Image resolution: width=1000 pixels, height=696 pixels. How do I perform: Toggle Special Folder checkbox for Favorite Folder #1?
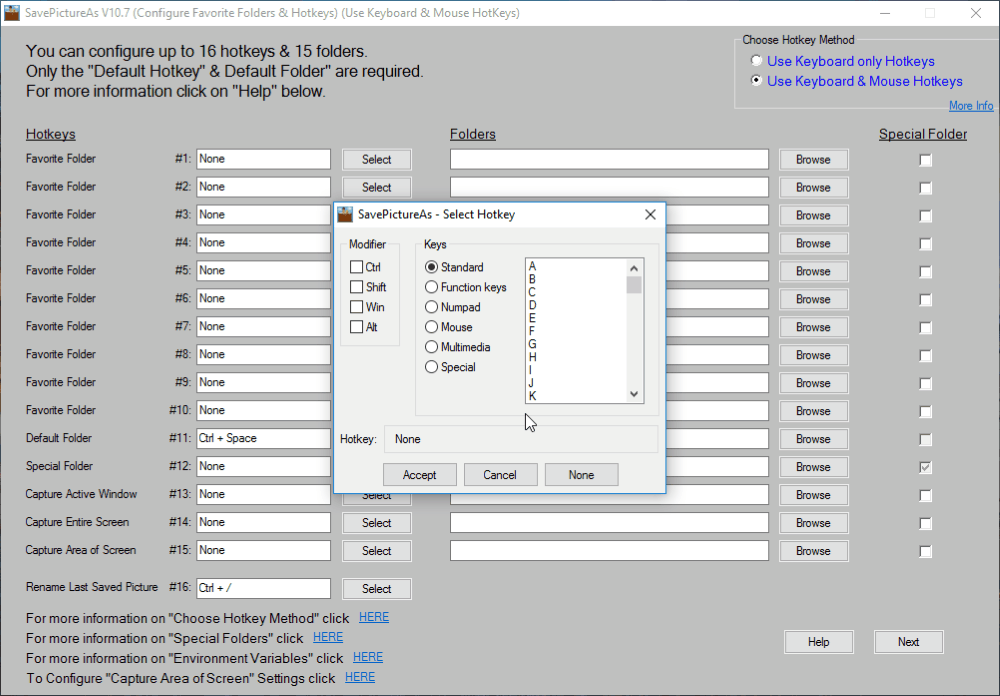[925, 160]
